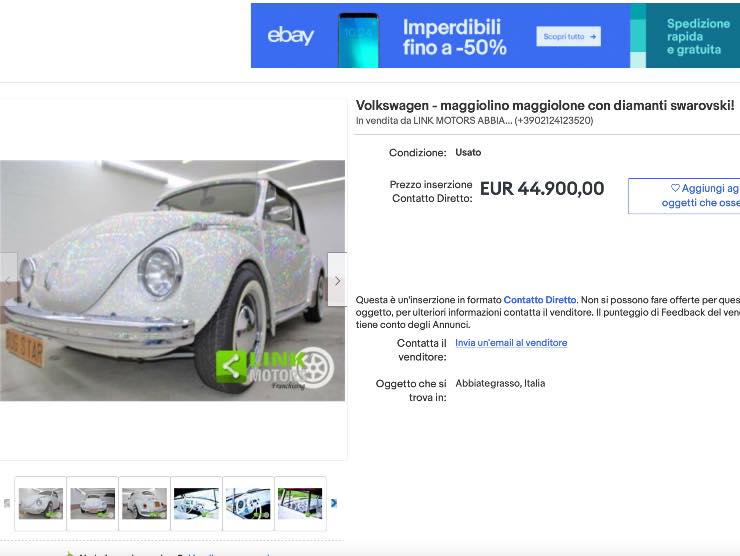Image resolution: width=740 pixels, height=556 pixels.
Task: Click the Link Motors watermark logo
Action: click(275, 368)
